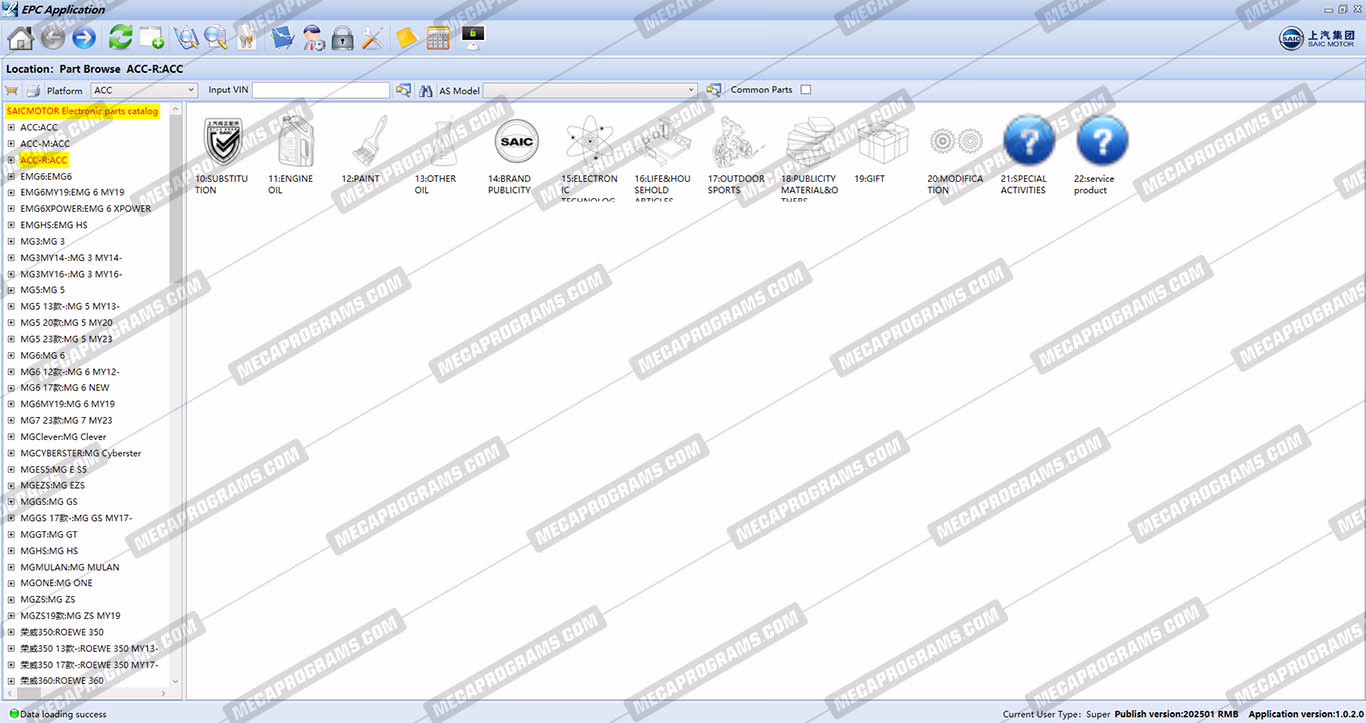Toggle the Common Parts checkbox

806,90
